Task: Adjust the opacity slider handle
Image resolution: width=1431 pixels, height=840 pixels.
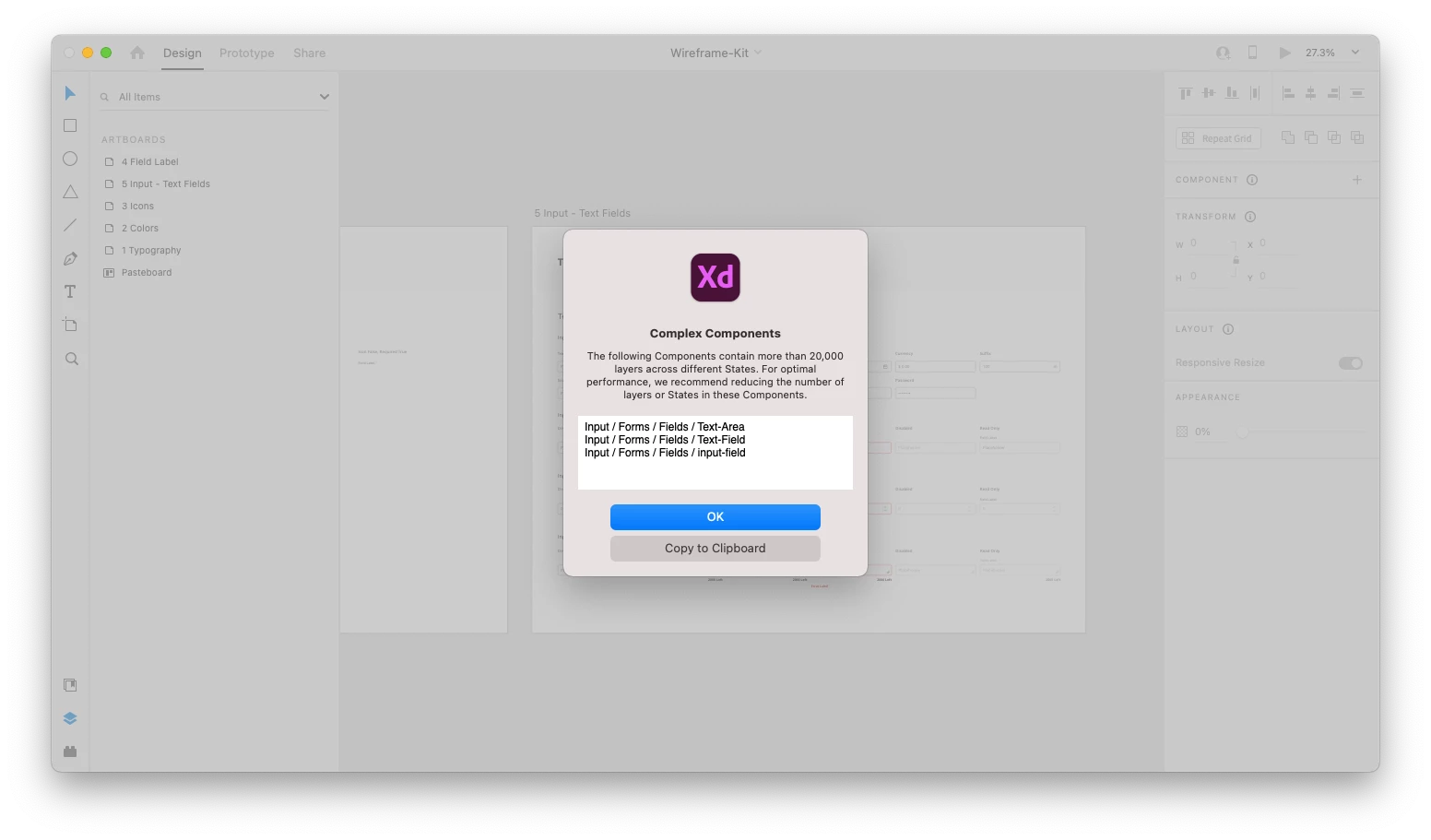Action: pos(1243,432)
